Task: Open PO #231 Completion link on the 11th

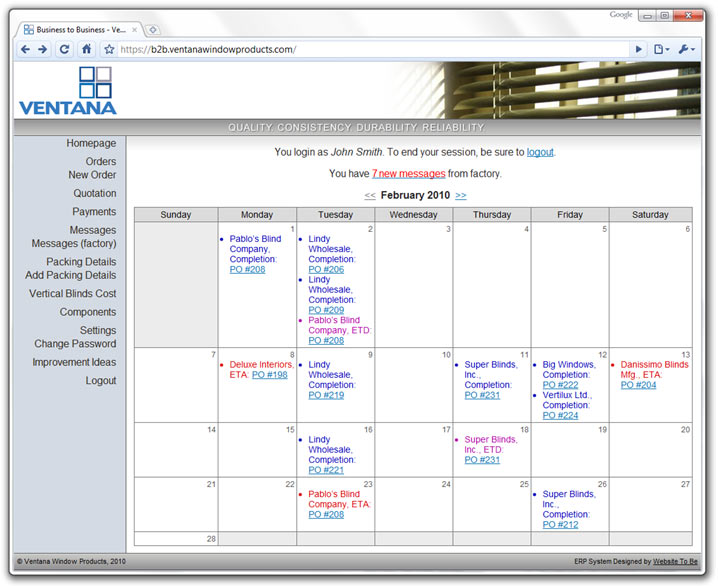Action: [x=482, y=395]
